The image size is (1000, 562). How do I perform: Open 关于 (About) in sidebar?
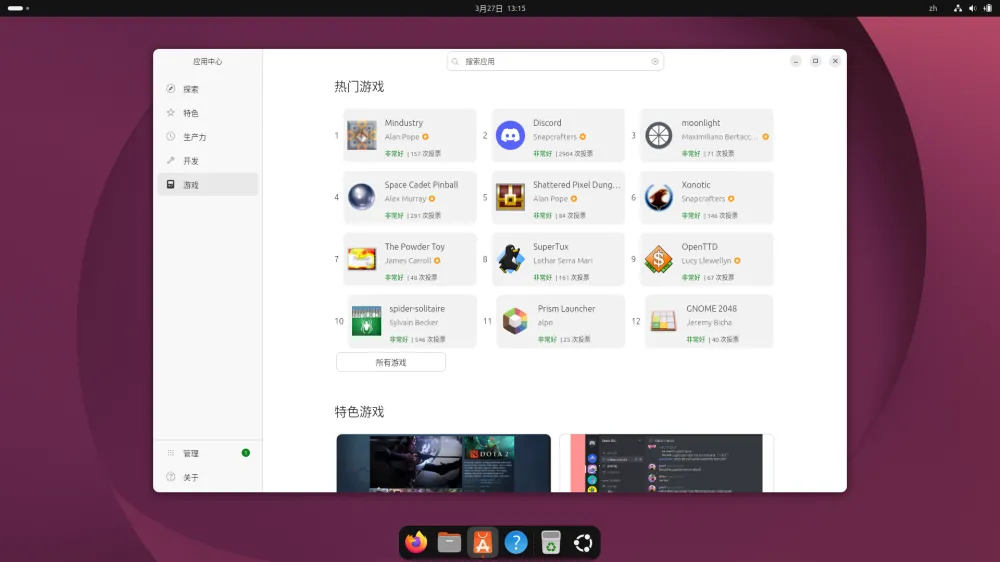pyautogui.click(x=208, y=477)
